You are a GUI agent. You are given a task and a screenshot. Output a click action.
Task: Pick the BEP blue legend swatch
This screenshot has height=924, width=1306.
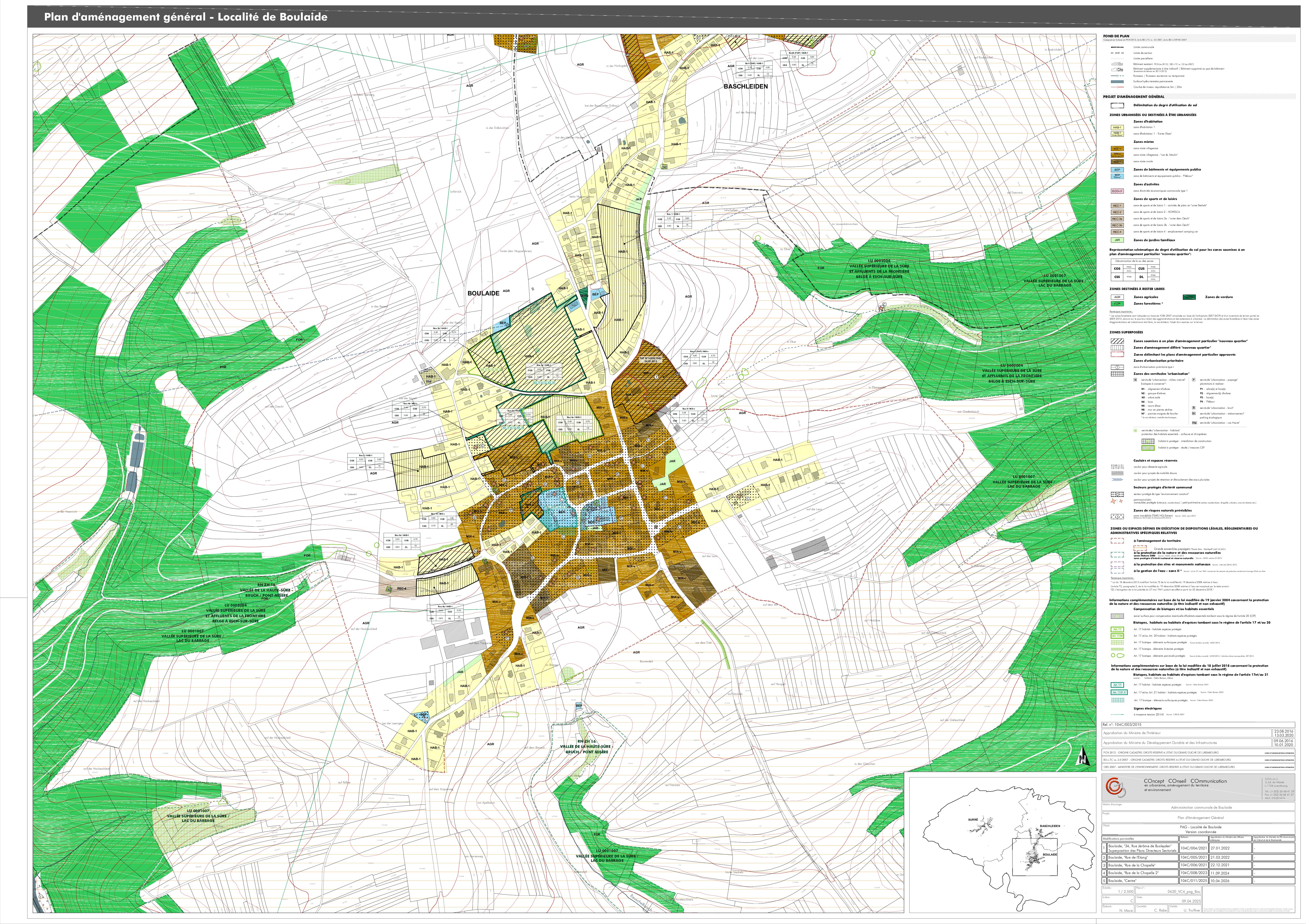(x=1117, y=170)
